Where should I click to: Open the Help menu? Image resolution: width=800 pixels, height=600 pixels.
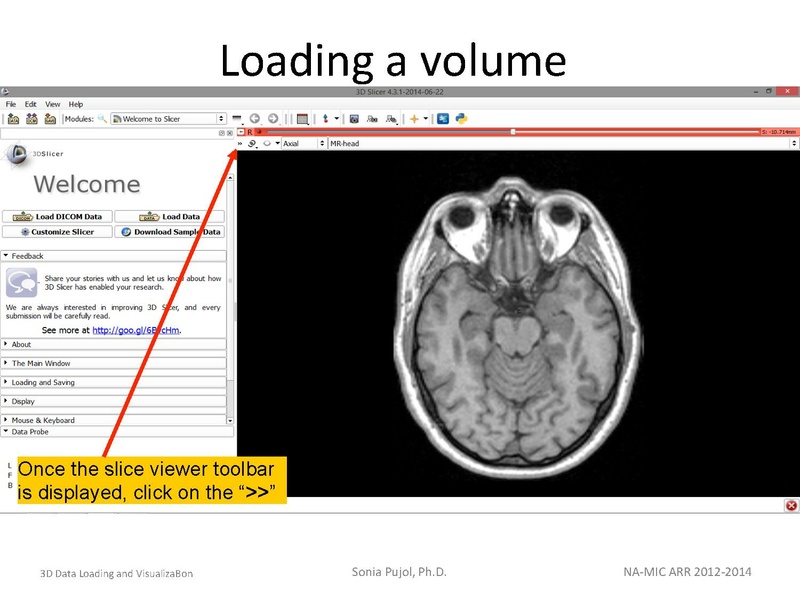76,104
